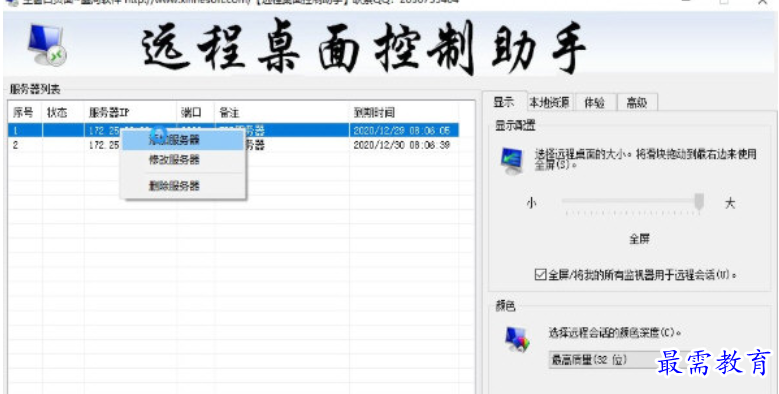Click the 到期时间 column header
Viewport: 779px width, 394px height.
pyautogui.click(x=404, y=113)
